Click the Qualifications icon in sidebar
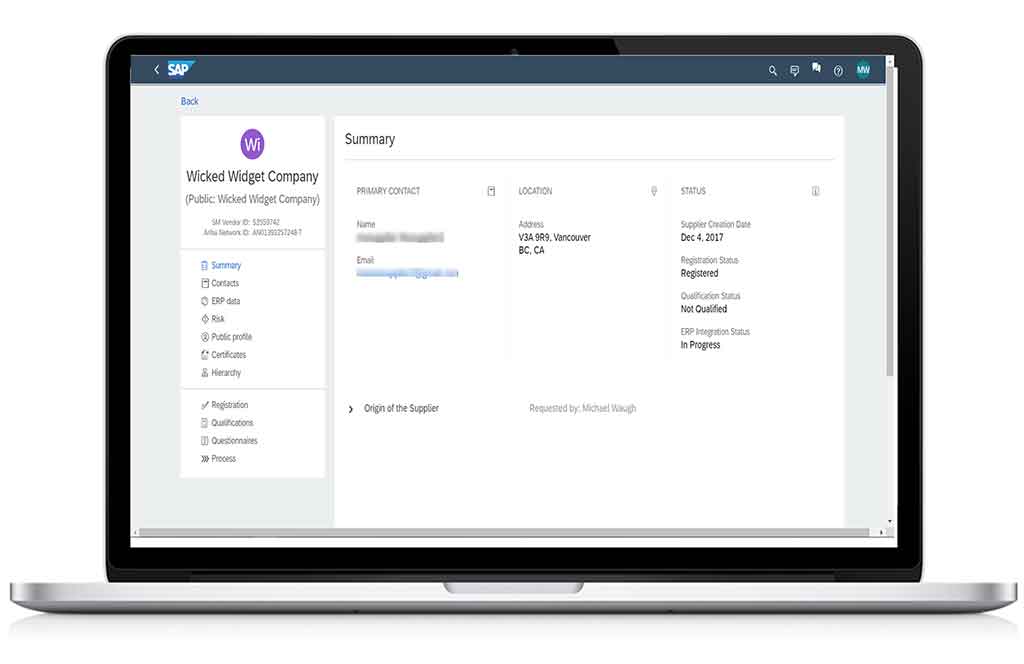This screenshot has width=1024, height=664. [x=205, y=423]
